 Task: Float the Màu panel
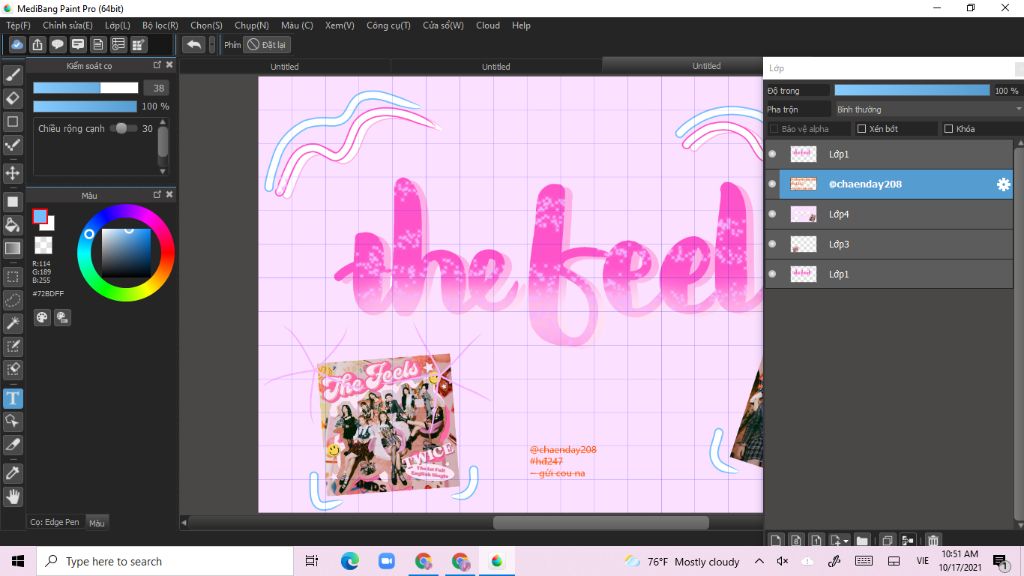click(x=157, y=195)
